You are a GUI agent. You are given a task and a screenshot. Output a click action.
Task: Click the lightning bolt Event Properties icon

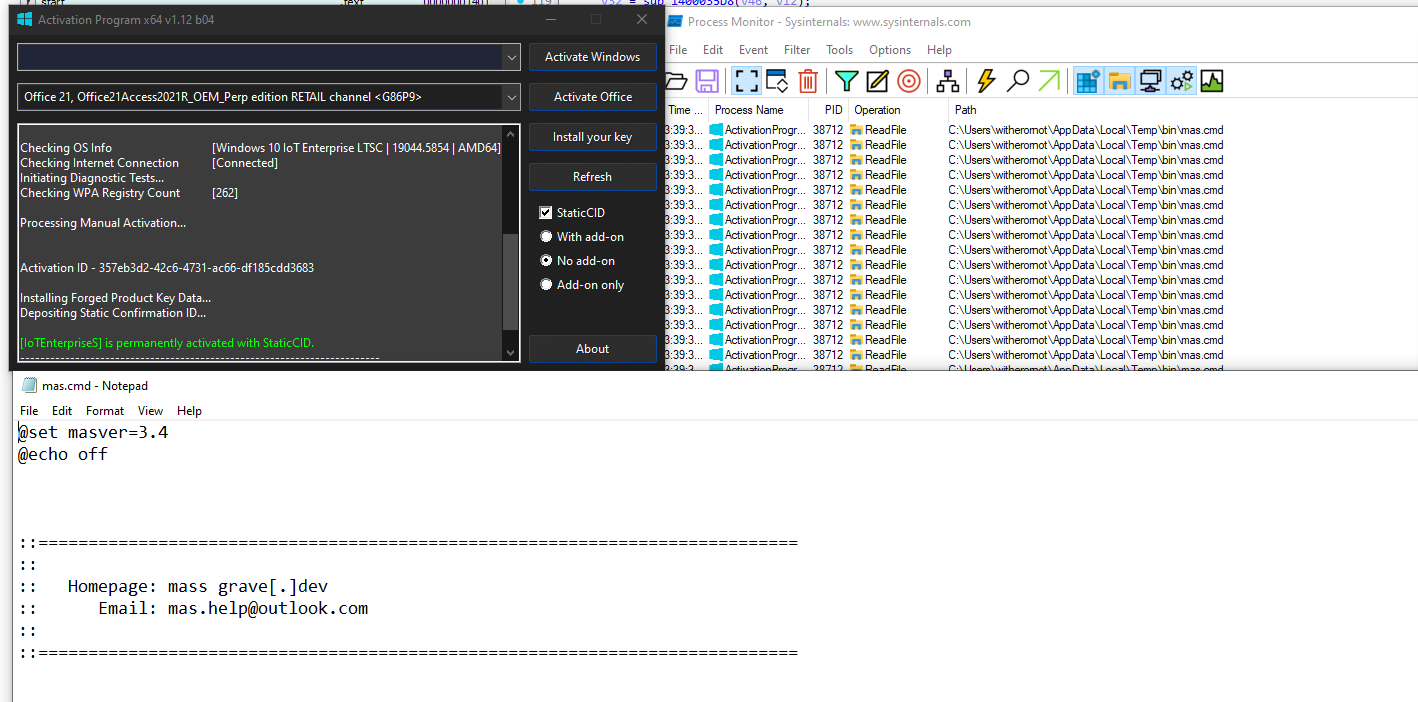[987, 81]
